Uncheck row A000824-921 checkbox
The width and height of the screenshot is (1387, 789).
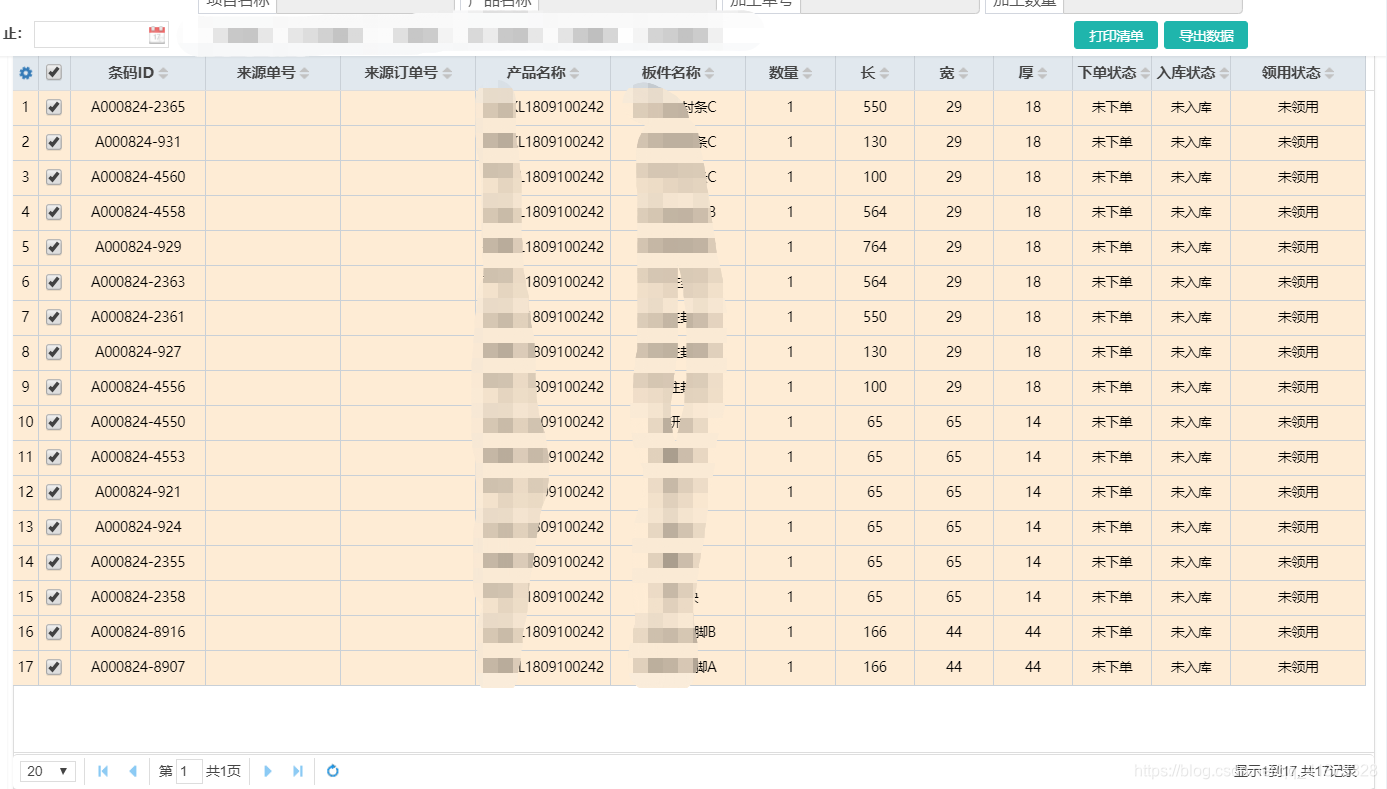pyautogui.click(x=54, y=492)
